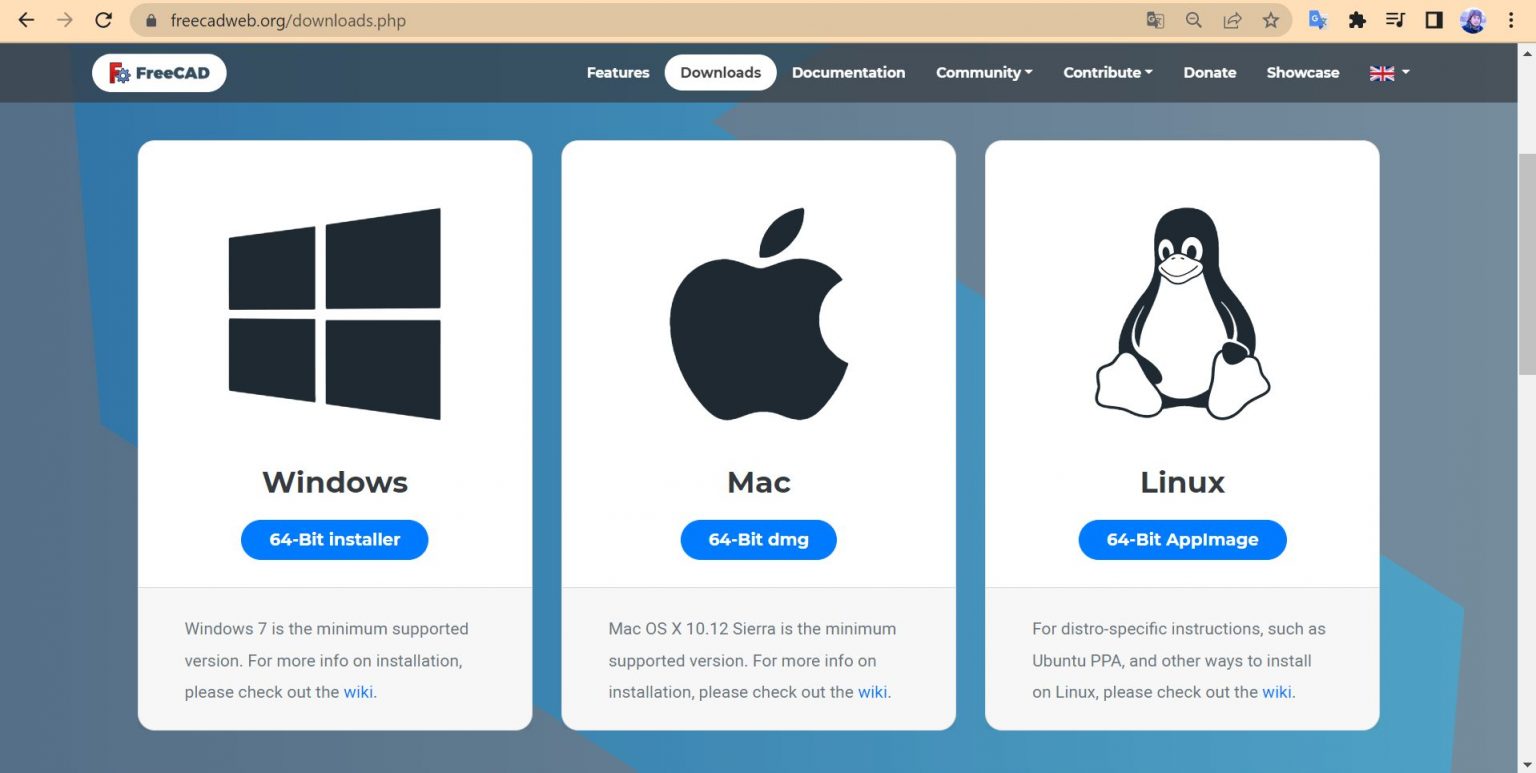Open the Documentation nav item
Screen dimensions: 1536x773
click(x=848, y=73)
